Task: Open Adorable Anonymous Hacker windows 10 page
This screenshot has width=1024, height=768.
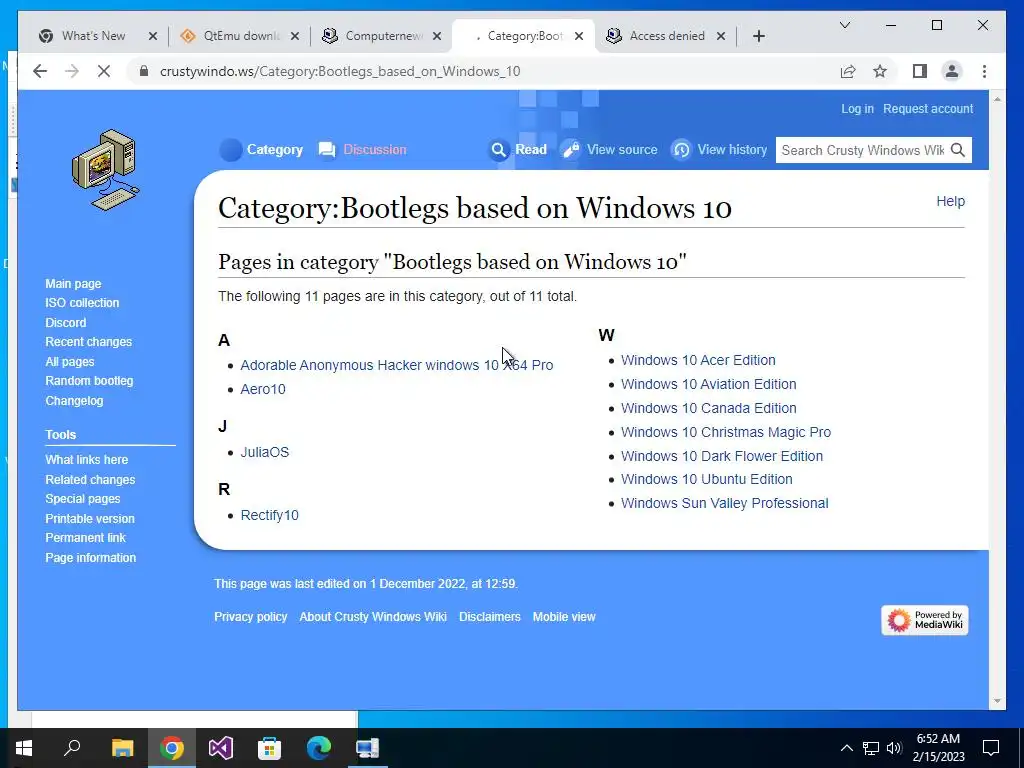Action: point(396,365)
